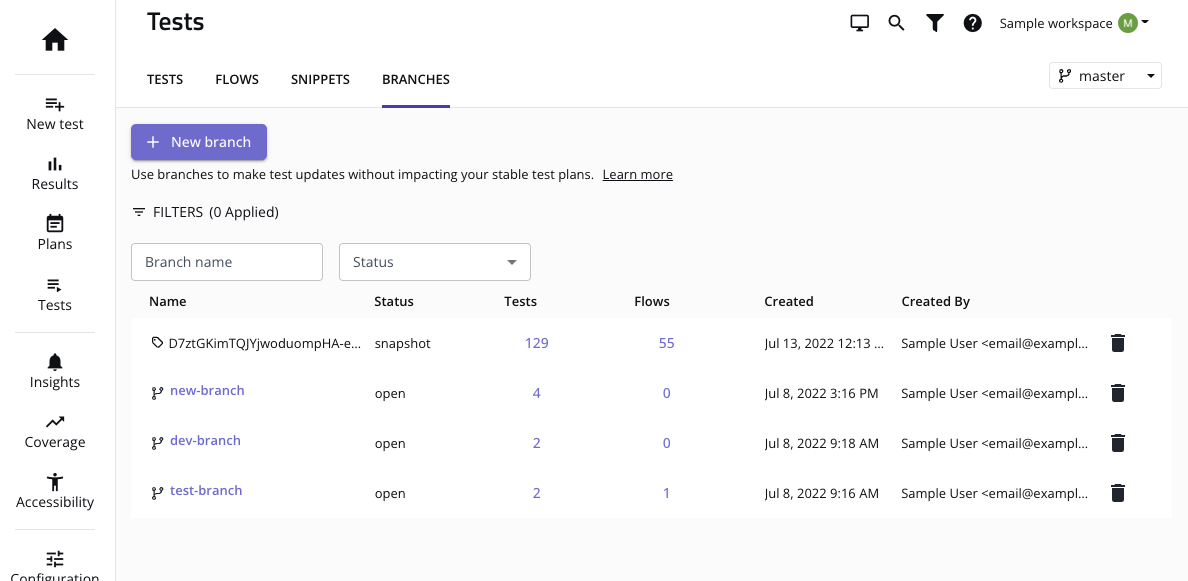The image size is (1188, 581).
Task: Expand the Status filter dropdown
Action: [435, 262]
